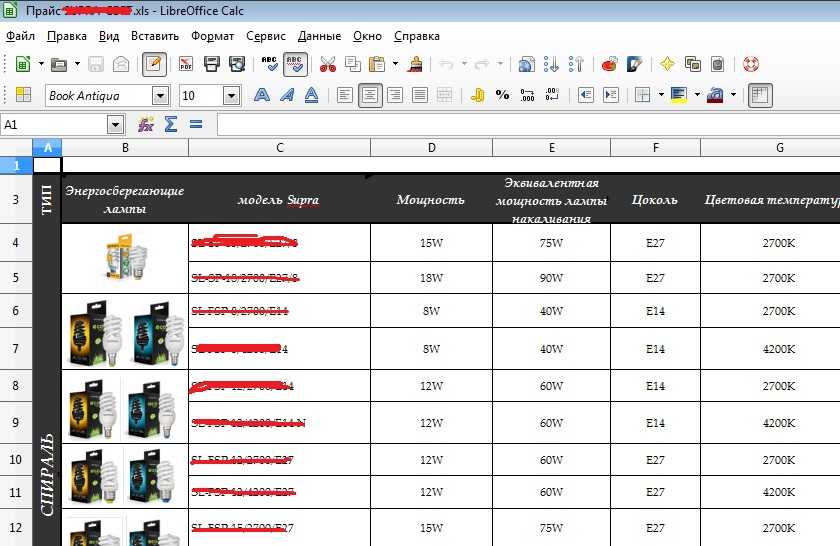840x546 pixels.
Task: Expand the Borders dropdown arrow
Action: pos(661,95)
